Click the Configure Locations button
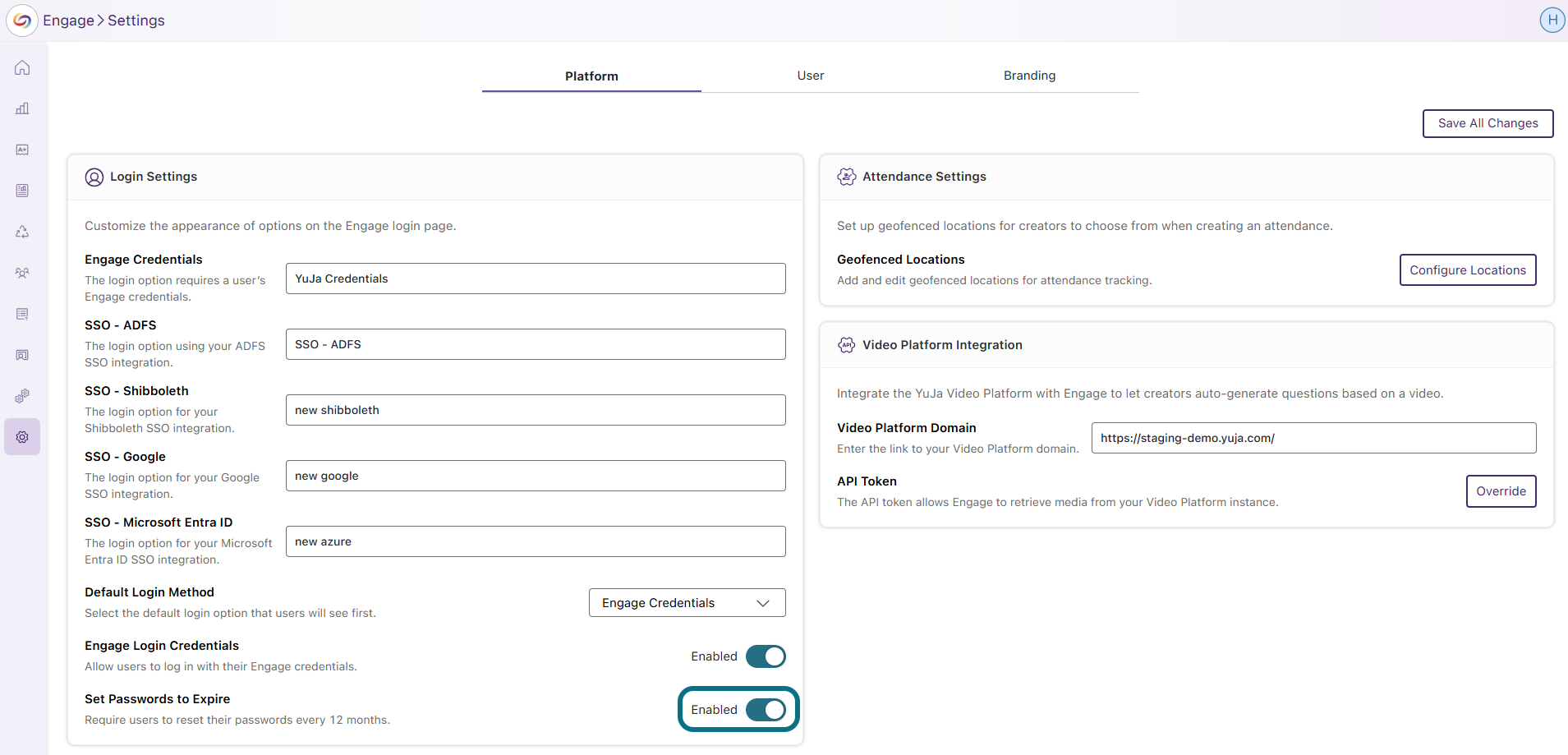Image resolution: width=1568 pixels, height=755 pixels. point(1468,270)
